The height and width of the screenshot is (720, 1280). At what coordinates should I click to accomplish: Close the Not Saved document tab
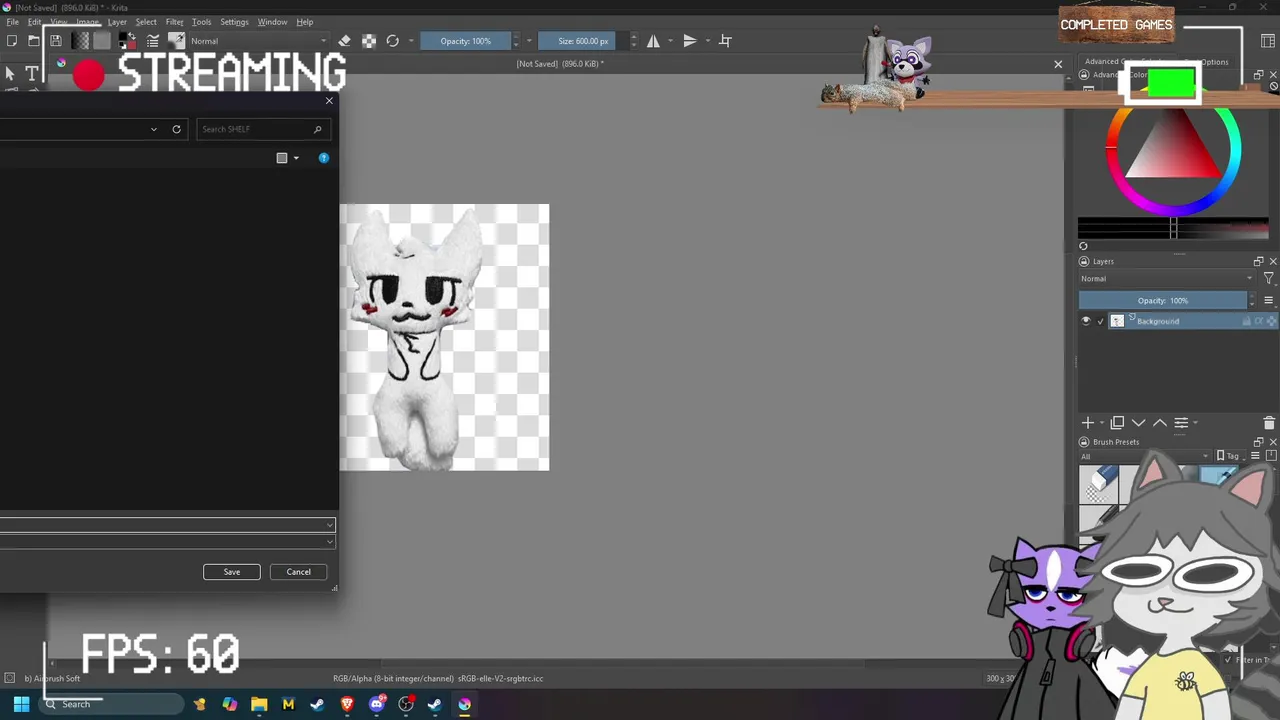1058,64
